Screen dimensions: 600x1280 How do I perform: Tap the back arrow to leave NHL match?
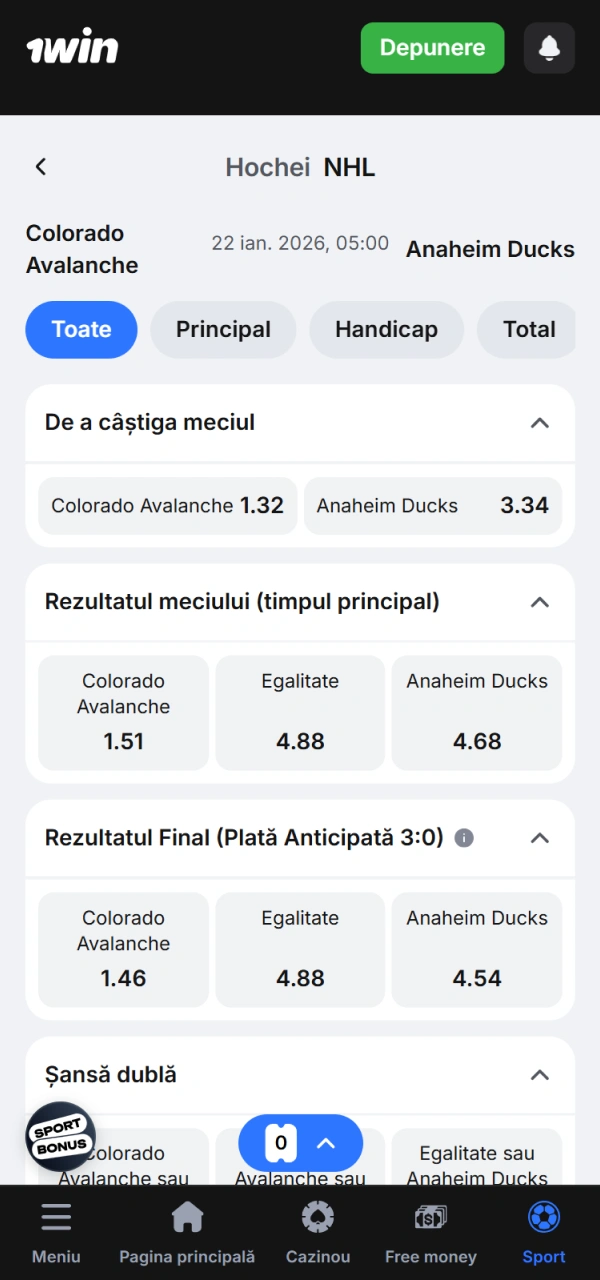[x=40, y=166]
